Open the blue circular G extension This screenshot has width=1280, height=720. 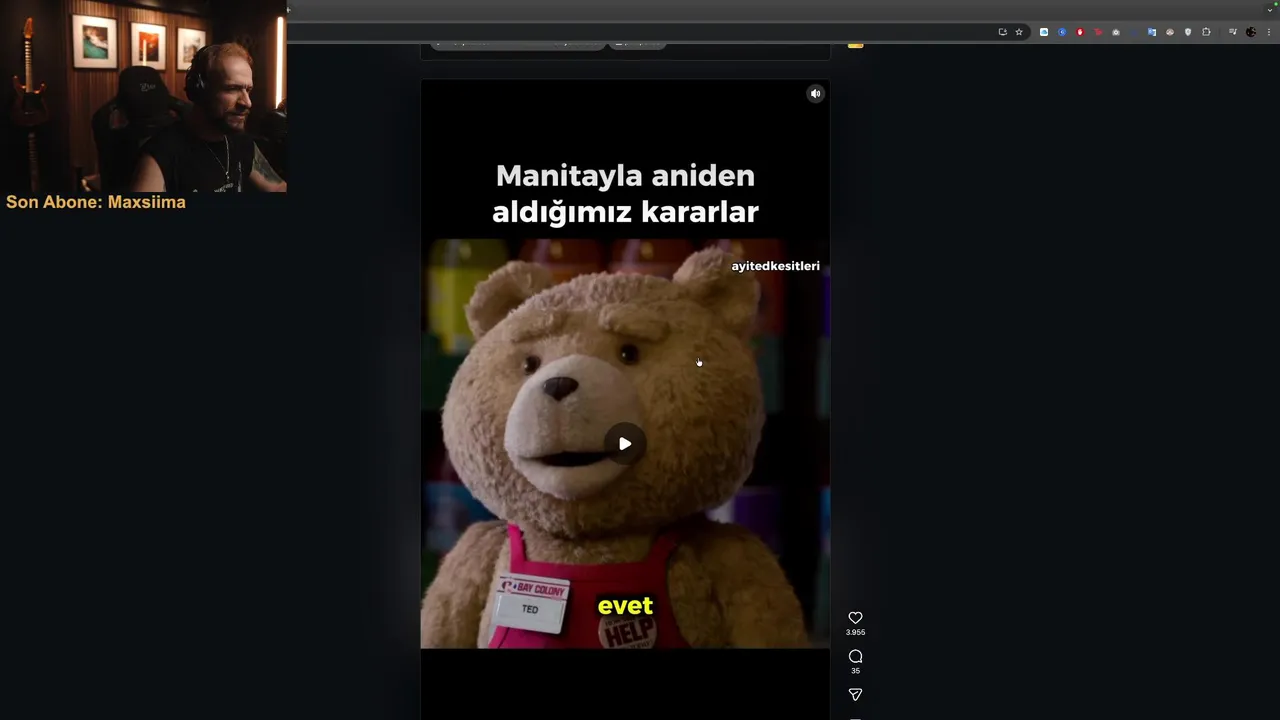click(x=1062, y=32)
